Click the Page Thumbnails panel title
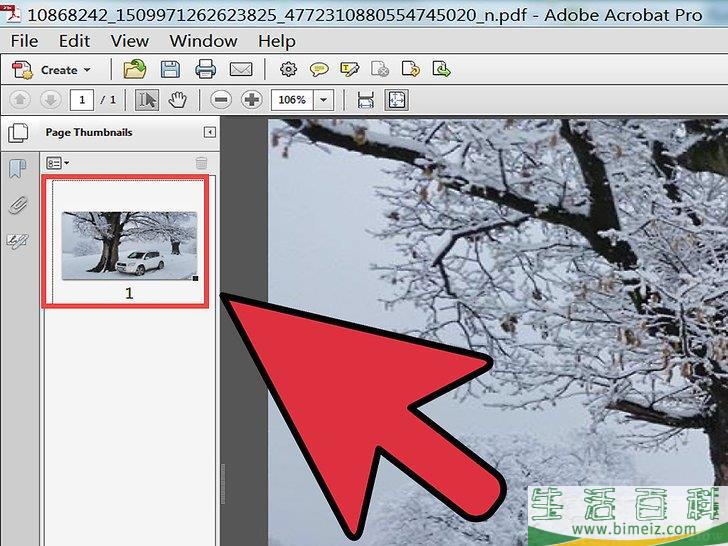 coord(89,132)
